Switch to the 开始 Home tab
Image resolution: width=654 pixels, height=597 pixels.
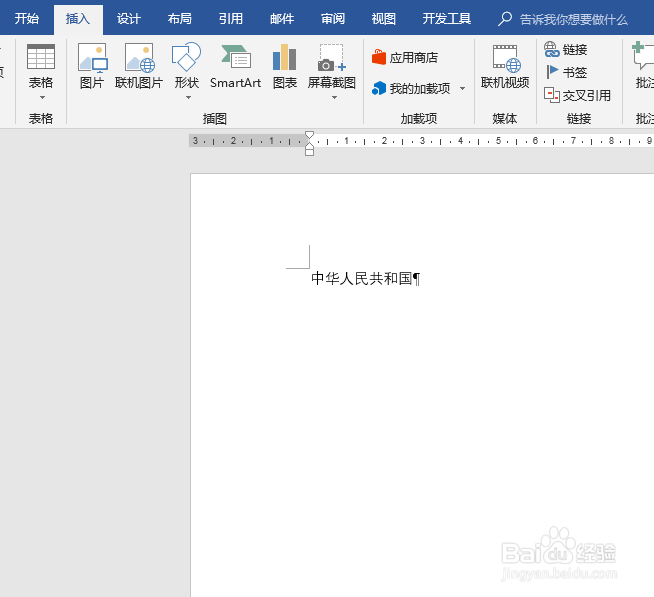[27, 19]
